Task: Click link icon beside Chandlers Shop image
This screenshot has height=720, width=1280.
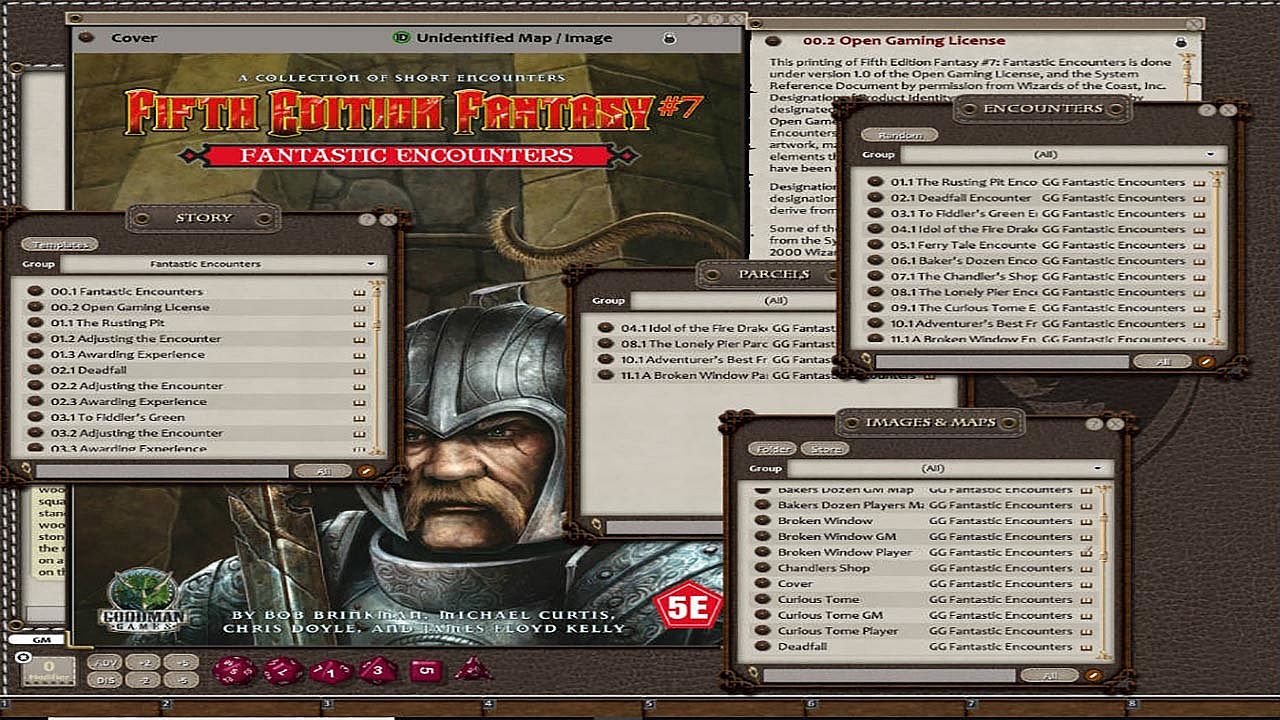Action: pos(764,568)
